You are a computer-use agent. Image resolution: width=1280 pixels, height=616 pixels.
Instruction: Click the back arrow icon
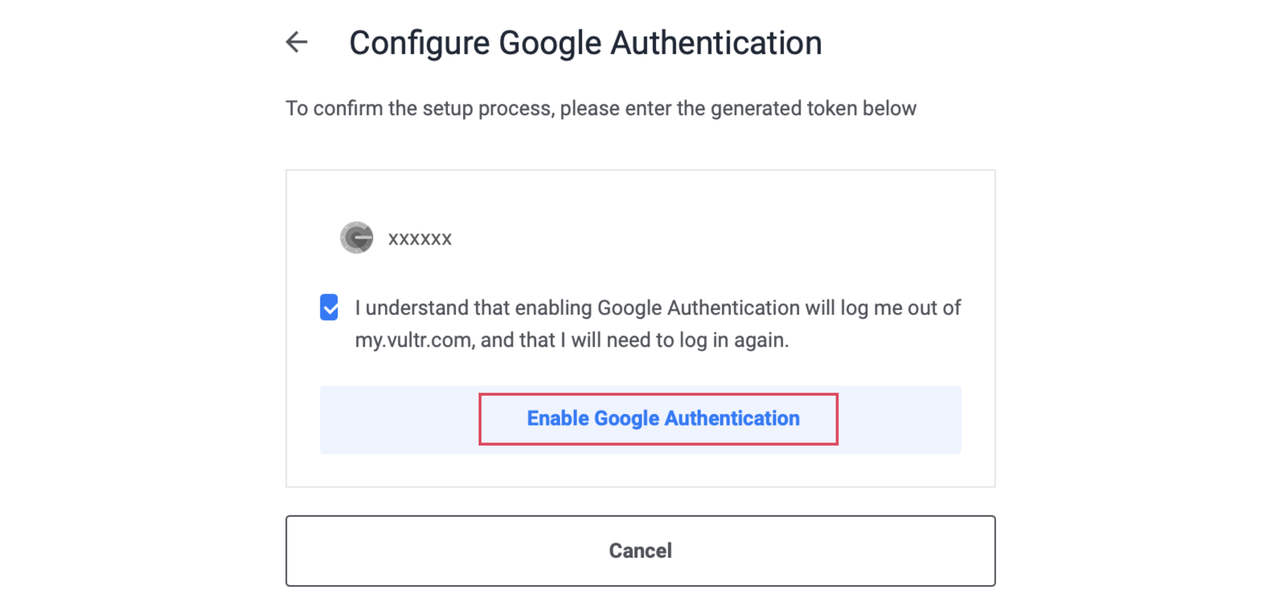297,42
